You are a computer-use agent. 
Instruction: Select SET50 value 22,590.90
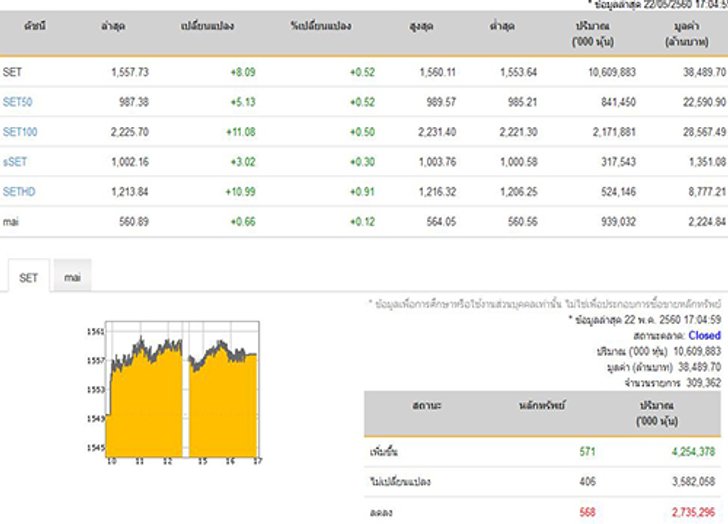704,102
